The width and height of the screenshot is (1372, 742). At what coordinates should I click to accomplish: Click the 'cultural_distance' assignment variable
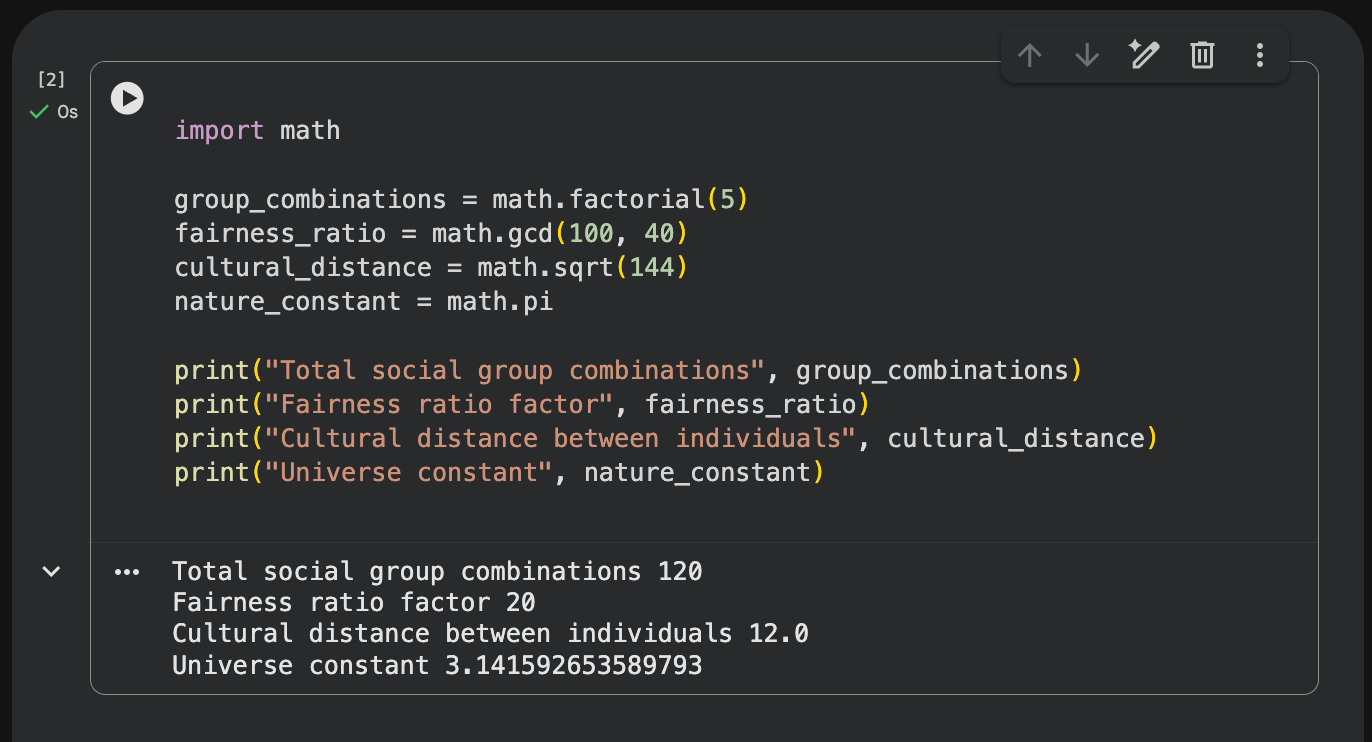(303, 267)
